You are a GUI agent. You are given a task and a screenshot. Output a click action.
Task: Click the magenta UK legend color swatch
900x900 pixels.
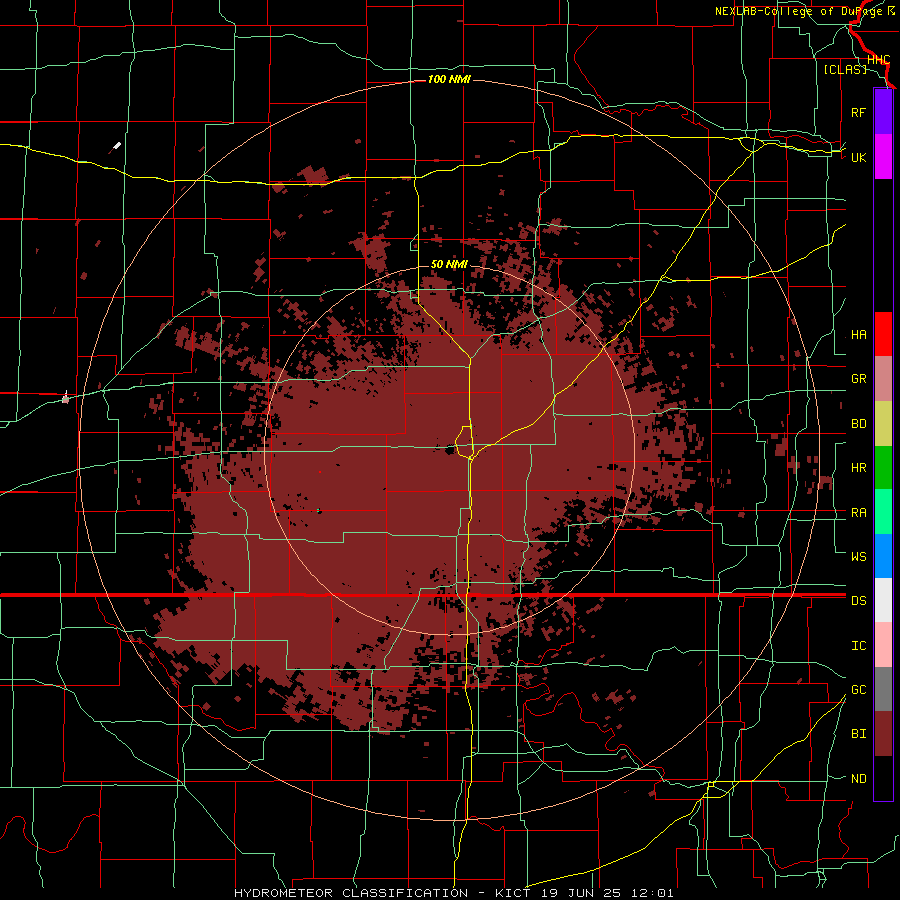[883, 157]
